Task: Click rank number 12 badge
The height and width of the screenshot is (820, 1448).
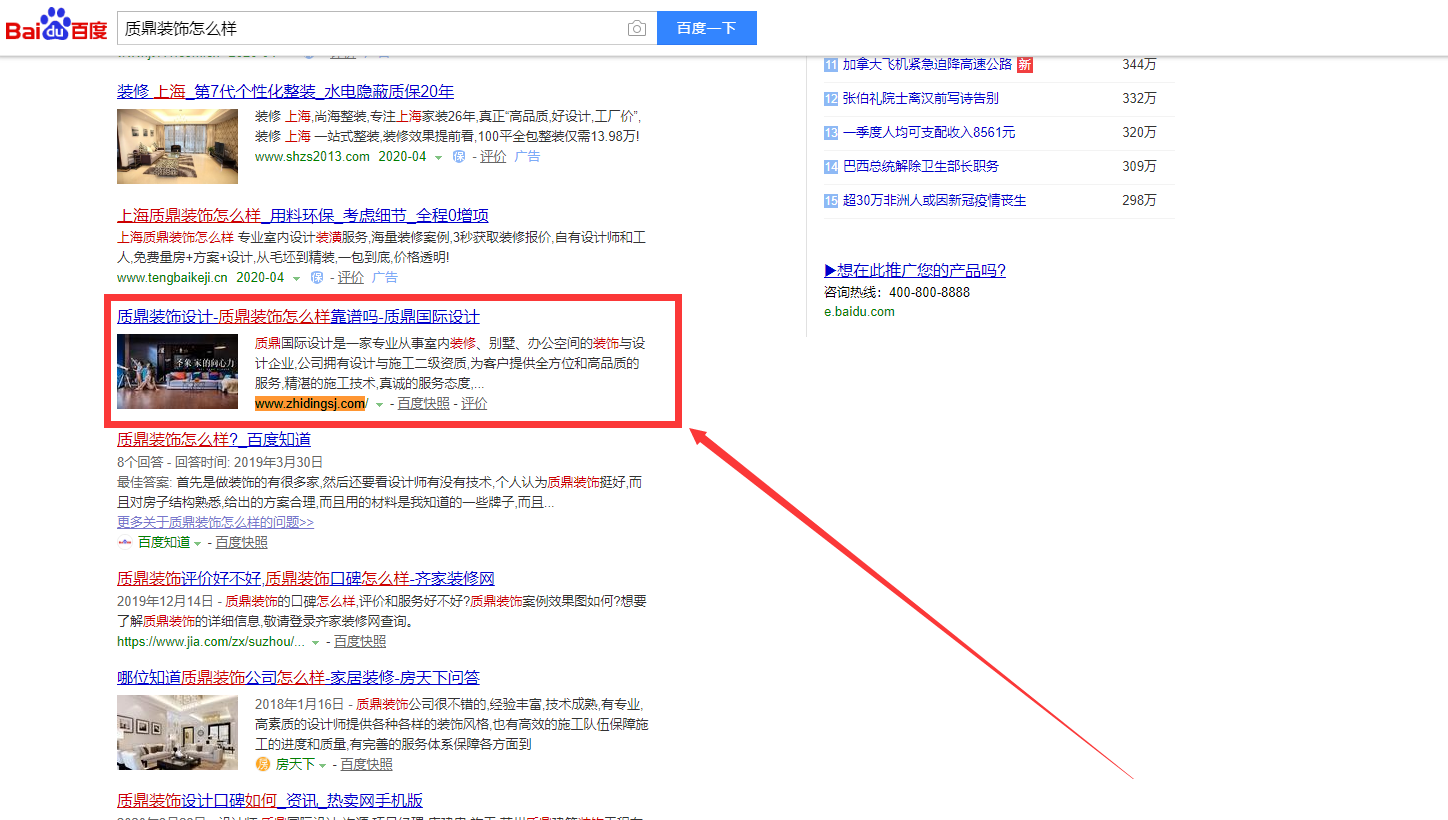Action: click(831, 99)
